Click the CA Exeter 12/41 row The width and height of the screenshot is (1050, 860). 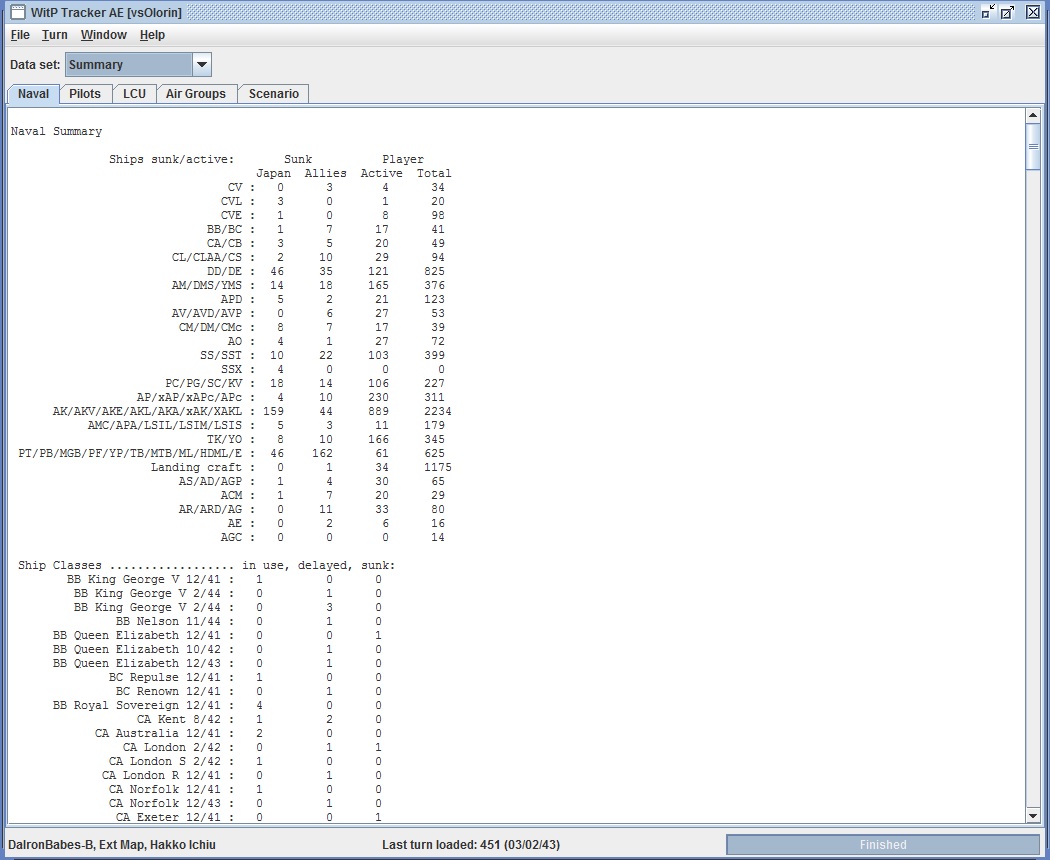[248, 817]
